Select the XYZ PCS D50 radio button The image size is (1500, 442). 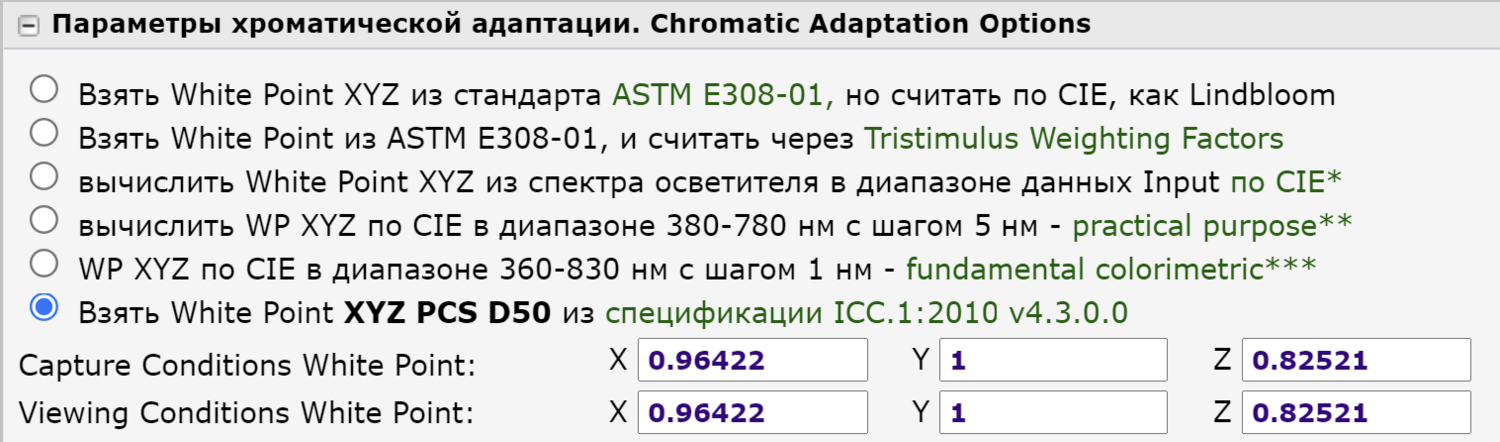(x=44, y=308)
